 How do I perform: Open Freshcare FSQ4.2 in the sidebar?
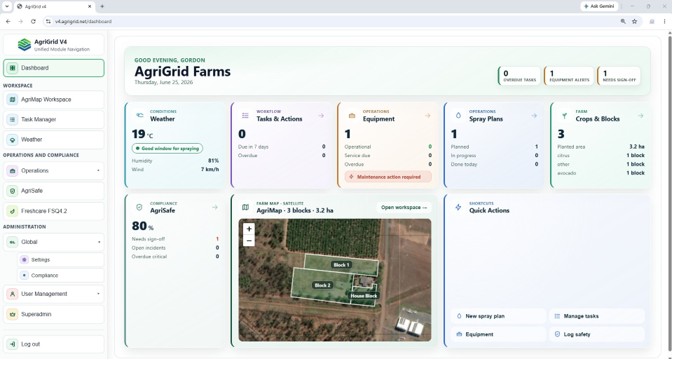click(x=54, y=211)
